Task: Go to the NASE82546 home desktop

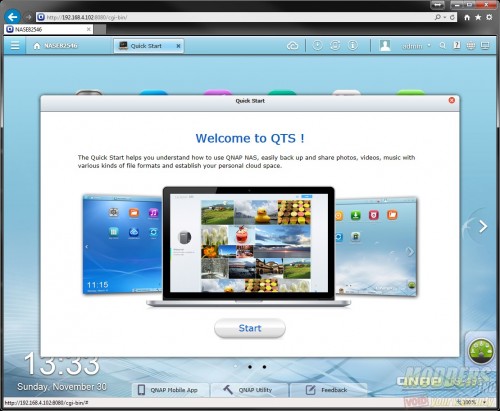Action: [55, 46]
